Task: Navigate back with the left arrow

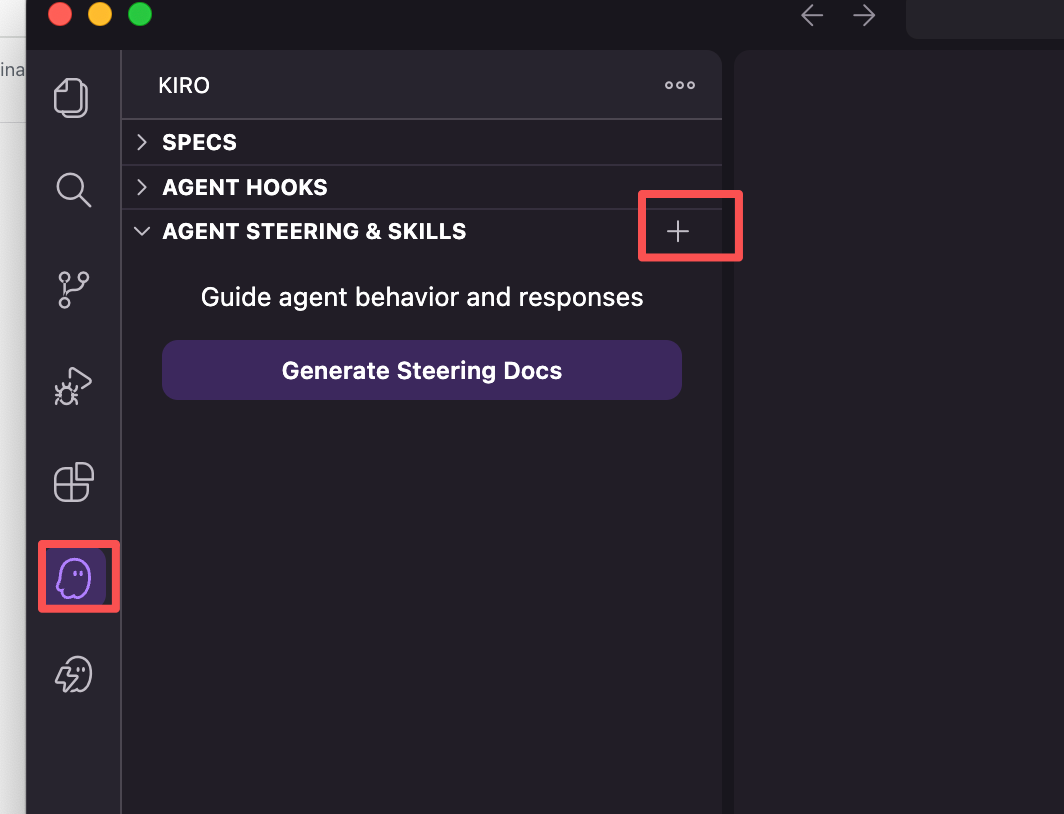Action: (812, 15)
